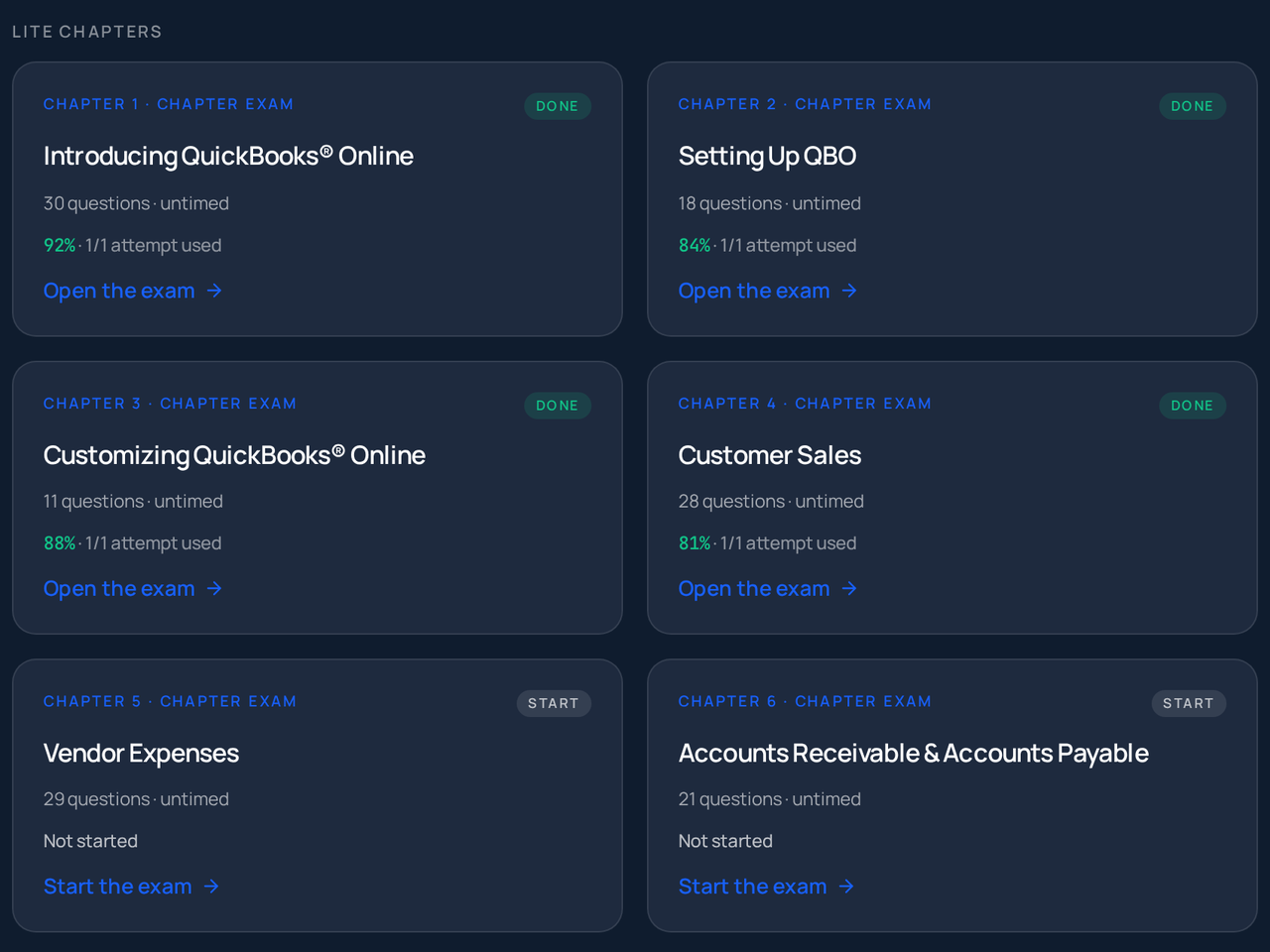Click '21 questions · untimed' text

pos(770,799)
